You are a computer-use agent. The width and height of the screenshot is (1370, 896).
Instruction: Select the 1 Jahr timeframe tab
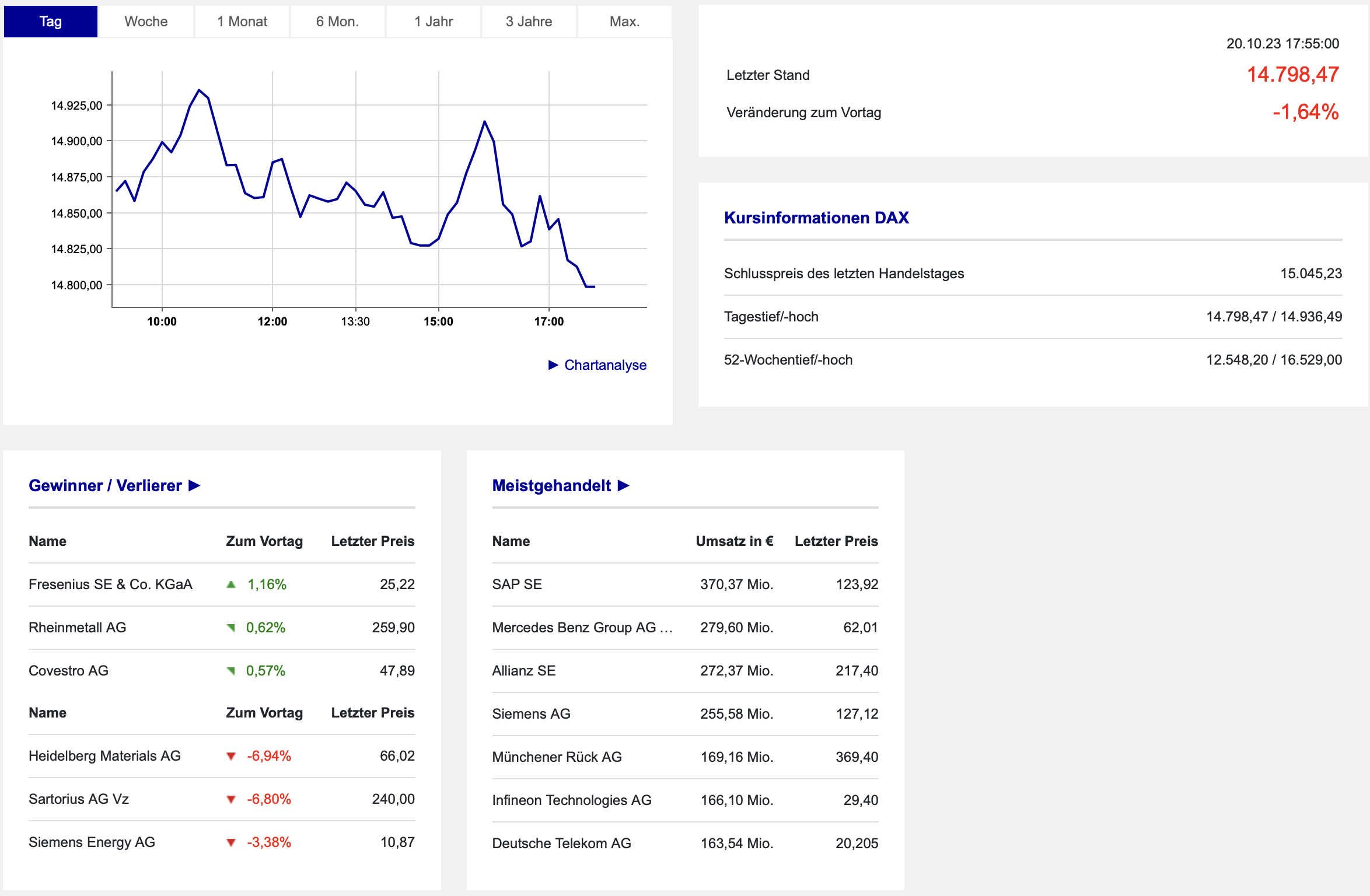coord(434,22)
